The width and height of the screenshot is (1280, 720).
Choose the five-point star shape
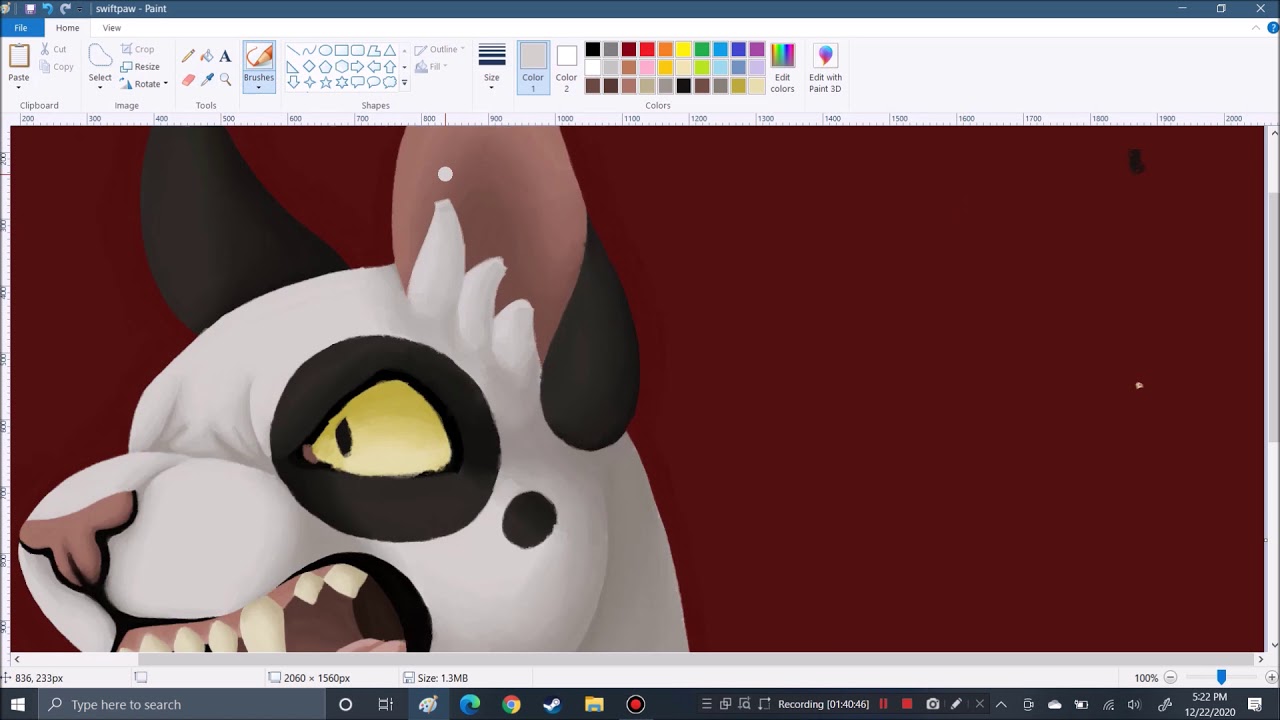(x=325, y=82)
